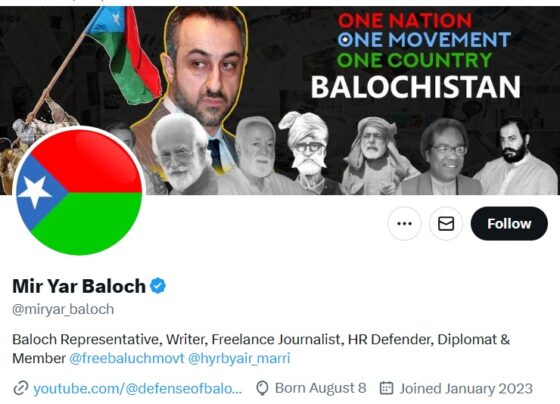Open the @hyrbyair_marri mention link
Screen dimensions: 560x404
click(239, 358)
